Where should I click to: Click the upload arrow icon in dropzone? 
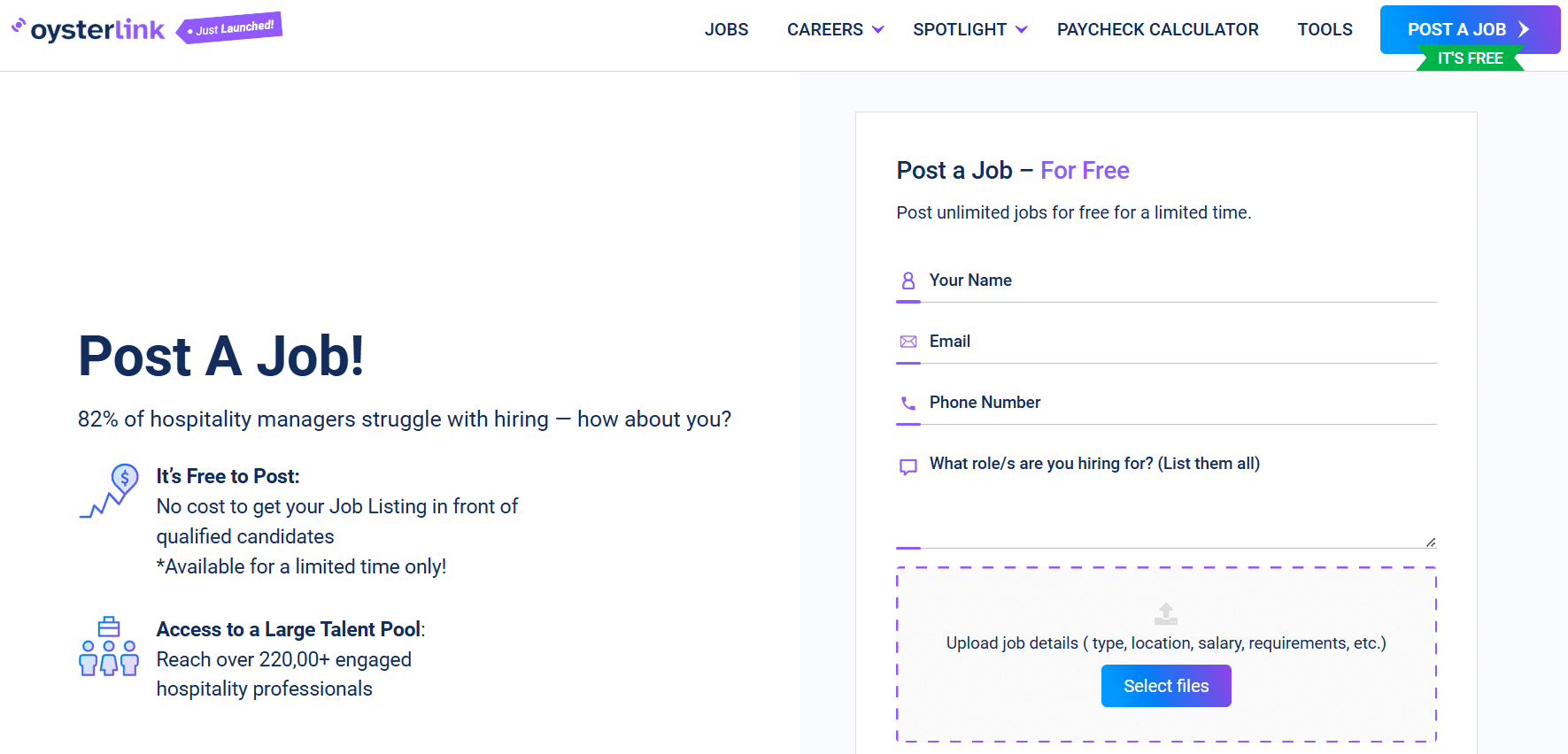click(1166, 614)
